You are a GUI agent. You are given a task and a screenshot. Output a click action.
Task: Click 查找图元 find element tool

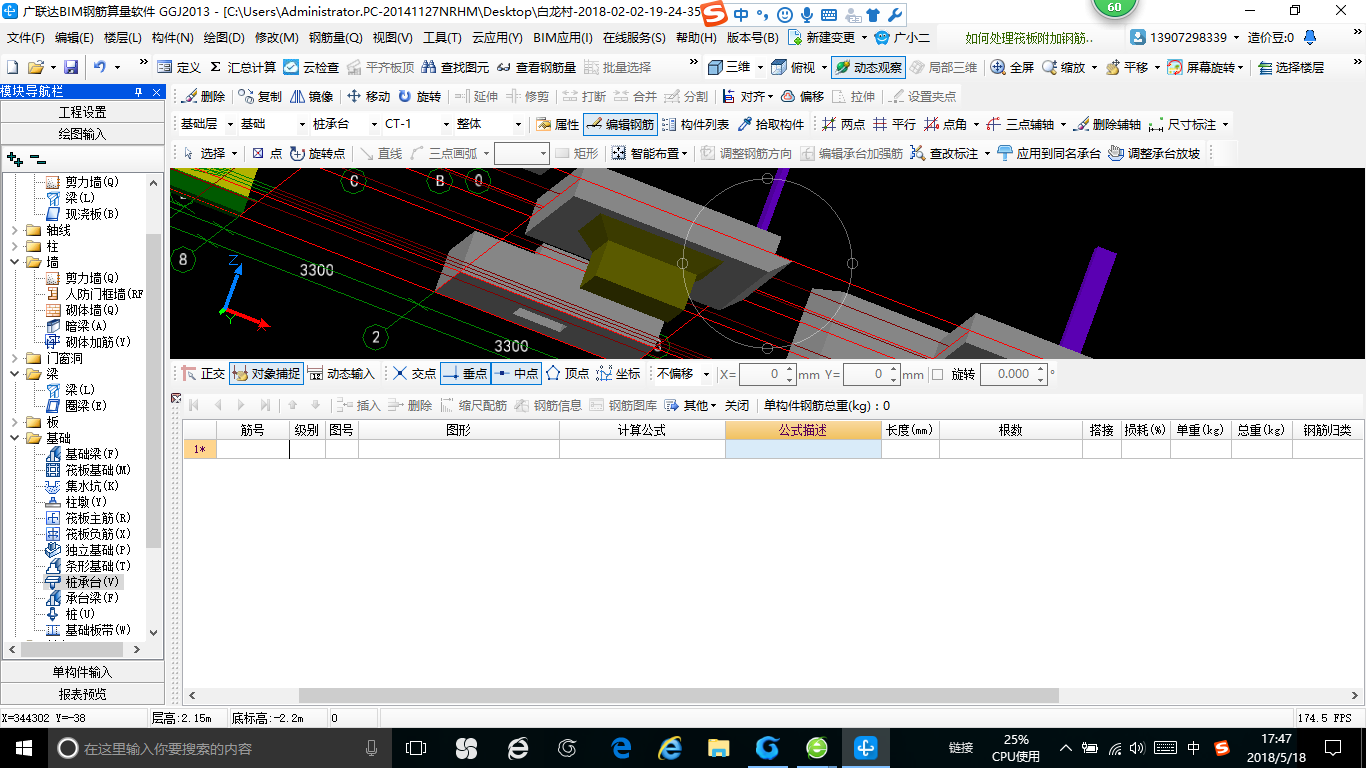[455, 67]
